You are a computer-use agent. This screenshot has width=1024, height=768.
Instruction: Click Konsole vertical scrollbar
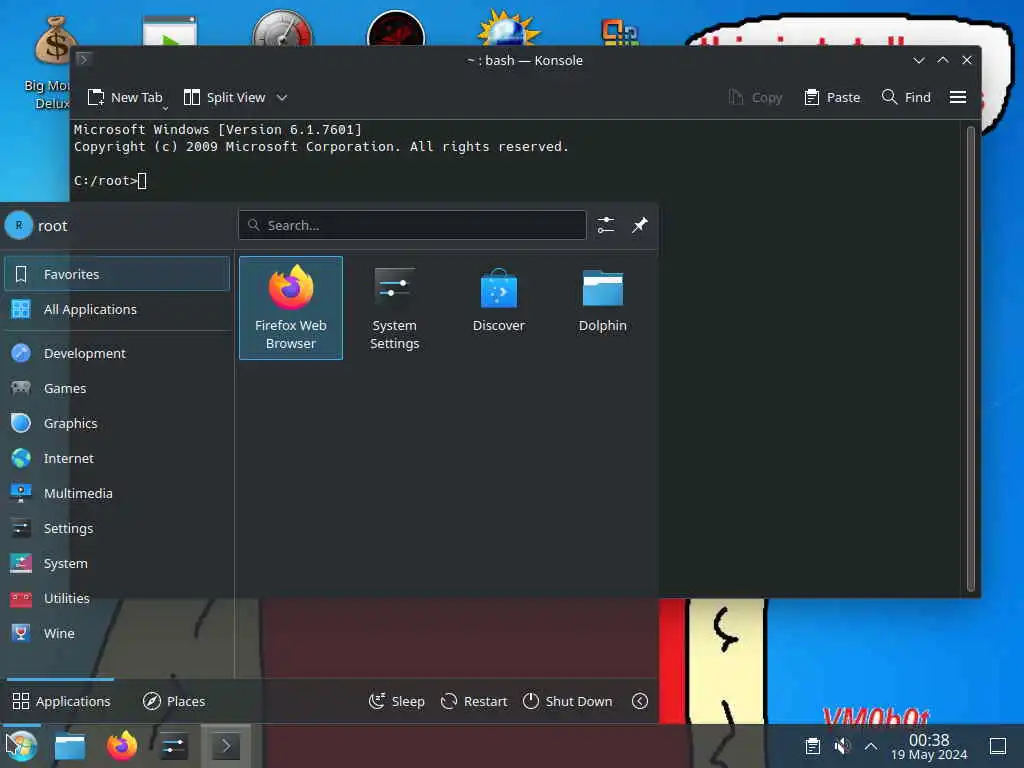click(x=970, y=359)
